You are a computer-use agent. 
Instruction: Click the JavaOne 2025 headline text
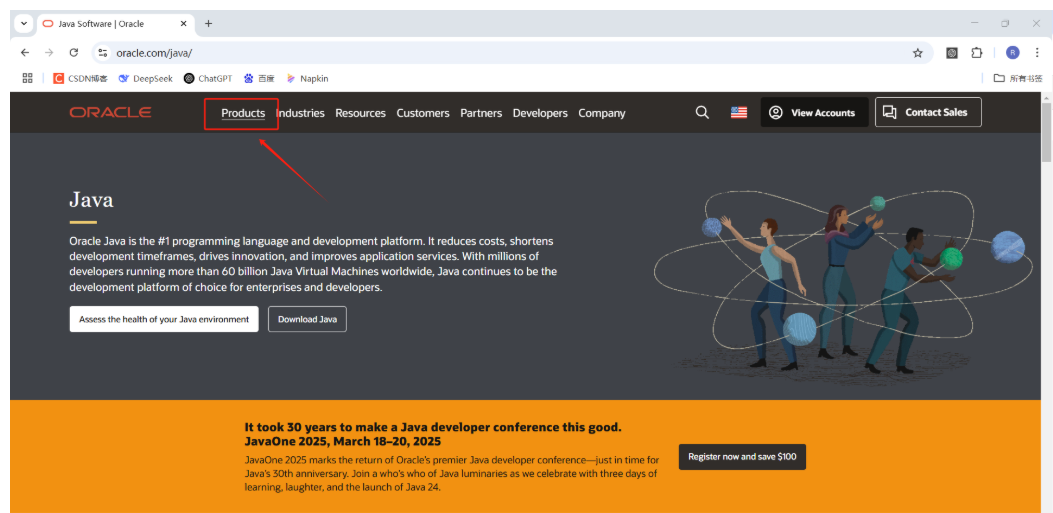click(433, 434)
